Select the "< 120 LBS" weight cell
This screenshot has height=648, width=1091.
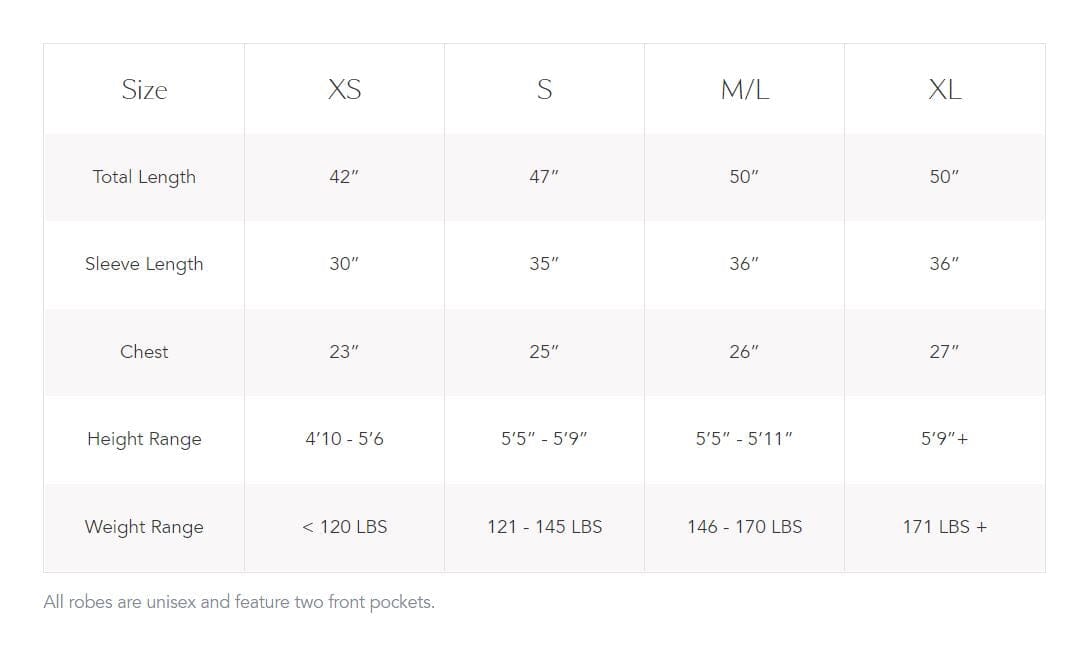click(344, 527)
